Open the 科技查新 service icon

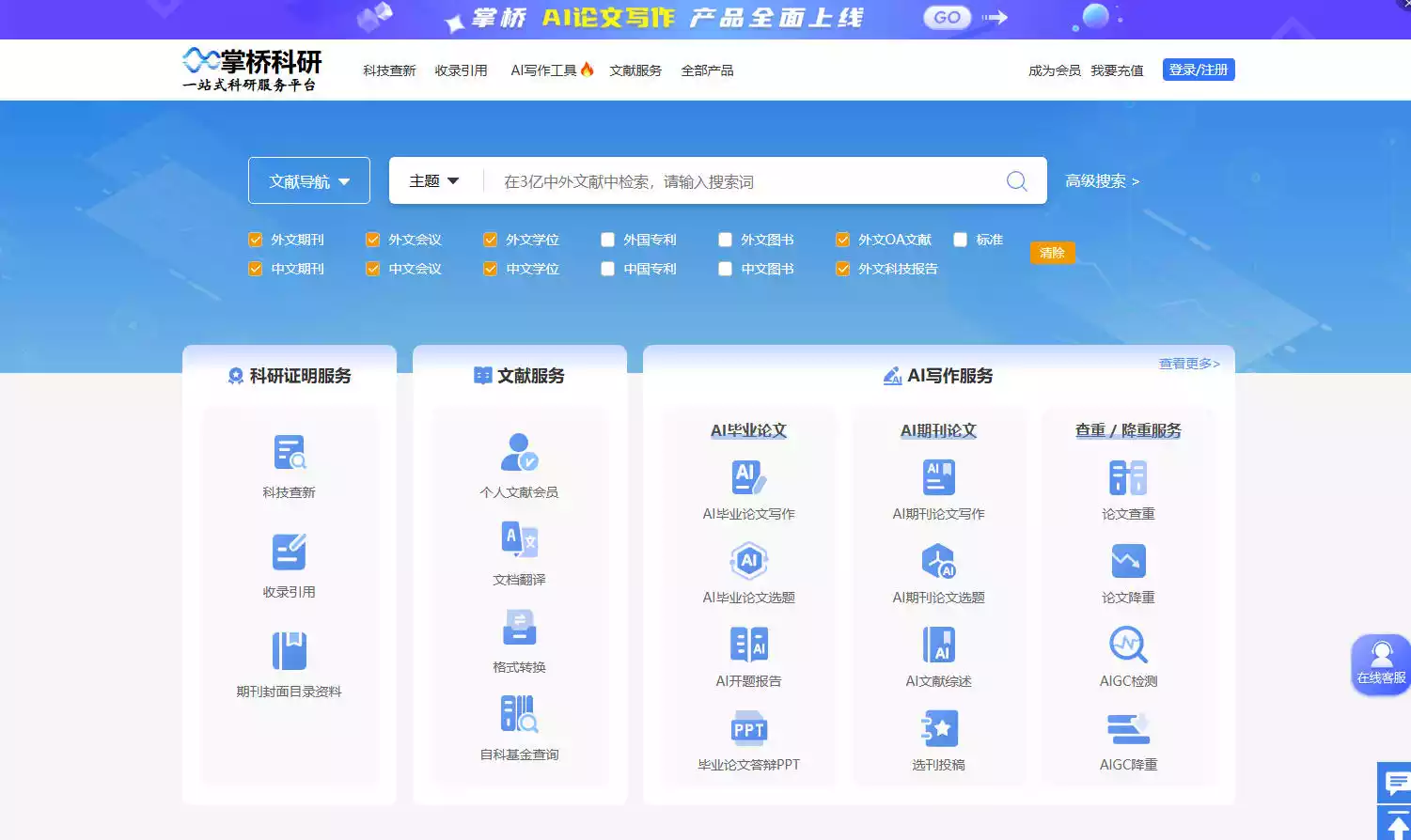[x=290, y=453]
